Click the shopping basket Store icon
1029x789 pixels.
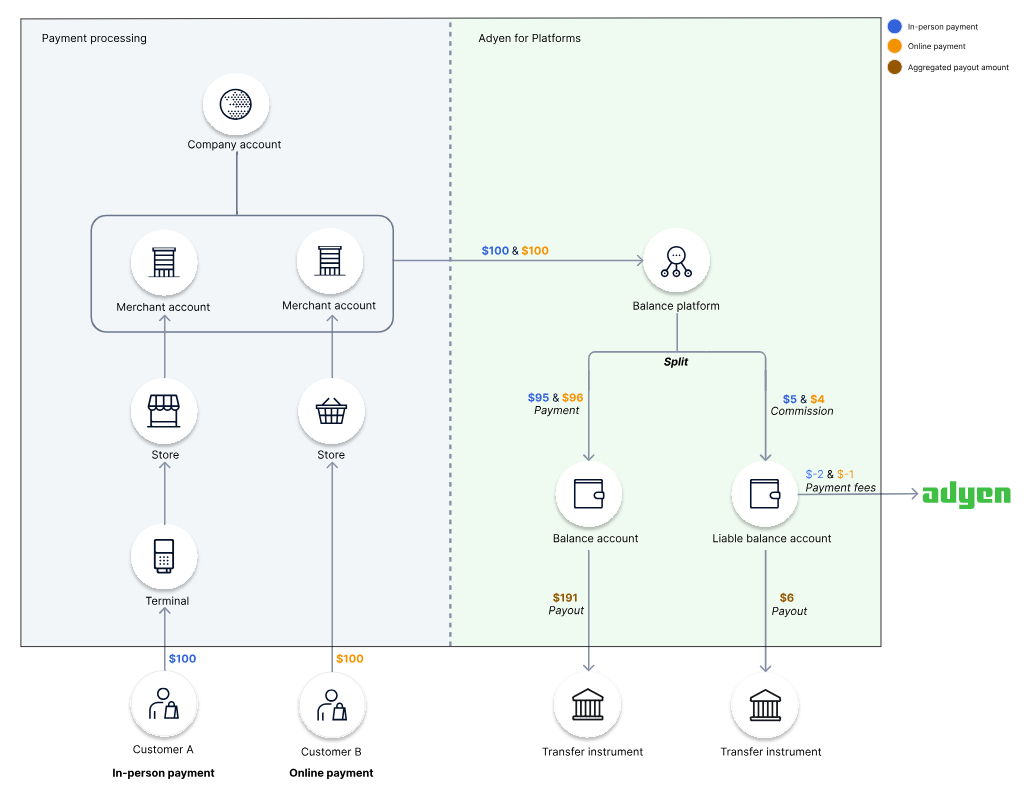coord(331,412)
